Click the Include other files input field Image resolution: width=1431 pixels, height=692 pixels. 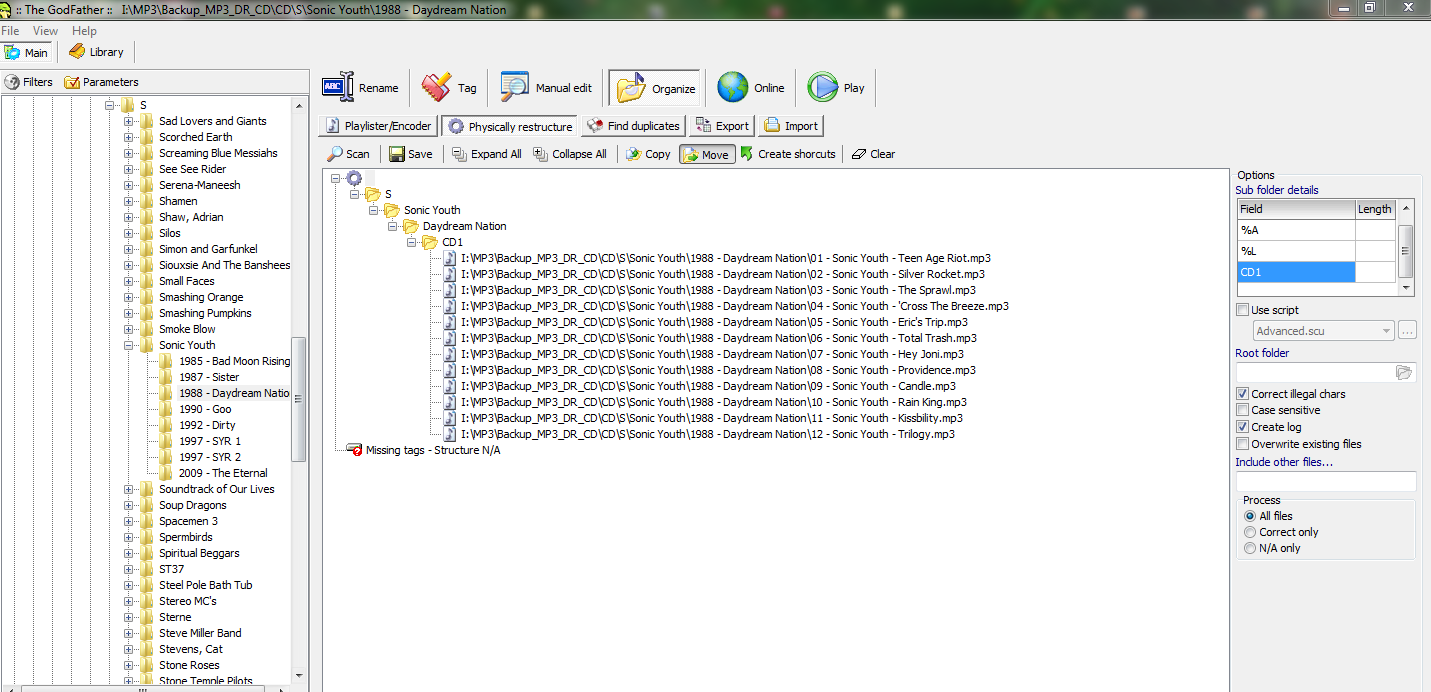(x=1325, y=481)
